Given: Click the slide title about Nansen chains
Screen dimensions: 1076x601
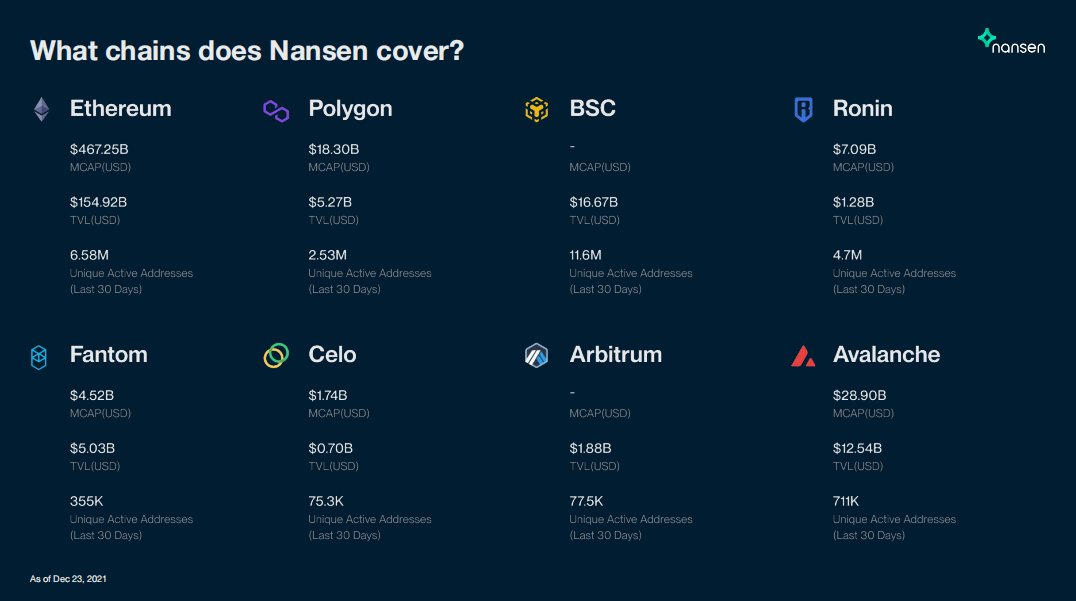Looking at the screenshot, I should pos(247,50).
